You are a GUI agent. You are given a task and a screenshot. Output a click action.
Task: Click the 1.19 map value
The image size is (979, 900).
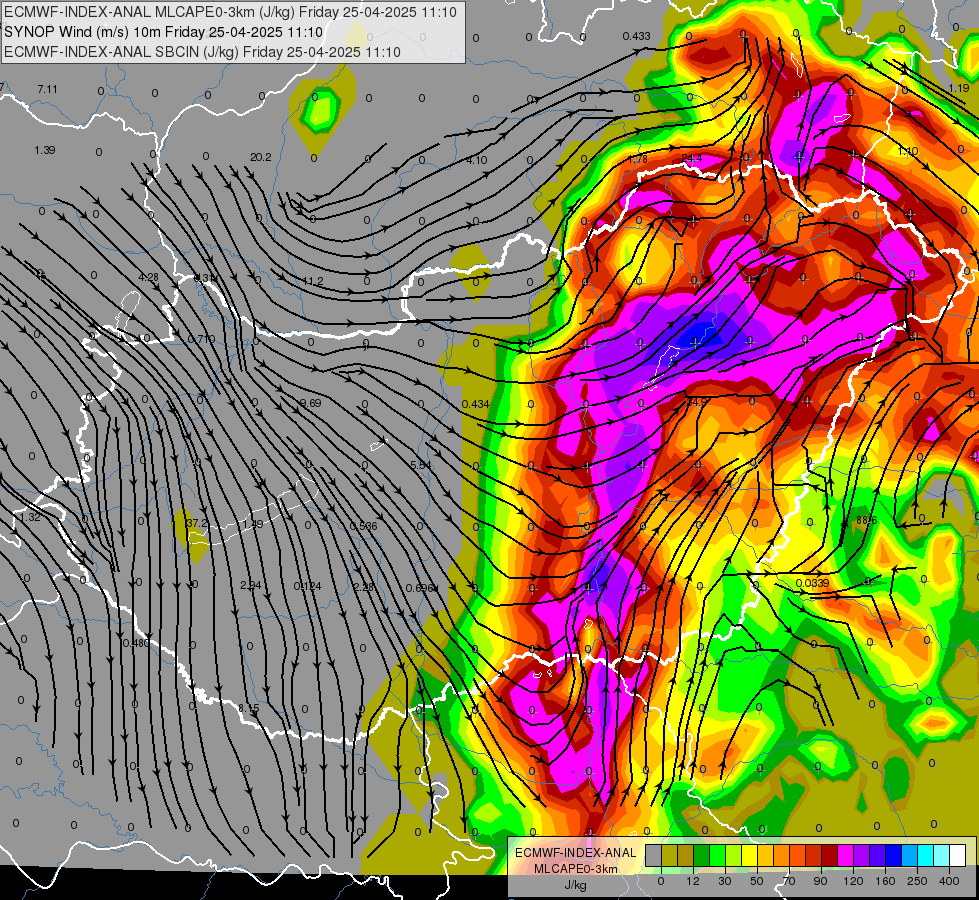958,88
